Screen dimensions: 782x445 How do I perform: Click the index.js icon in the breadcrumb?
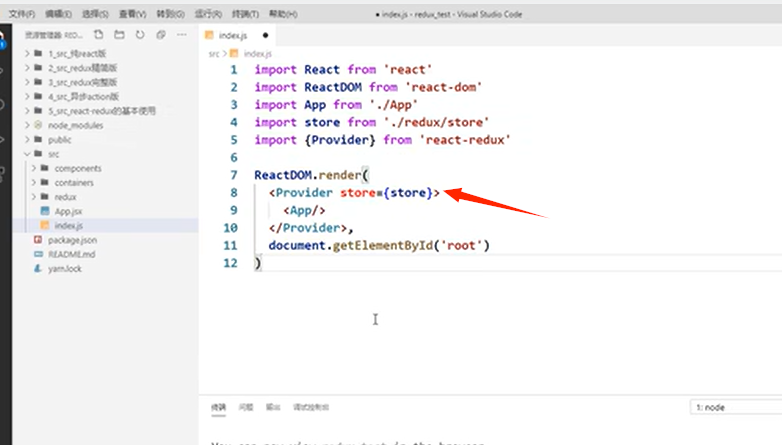234,53
